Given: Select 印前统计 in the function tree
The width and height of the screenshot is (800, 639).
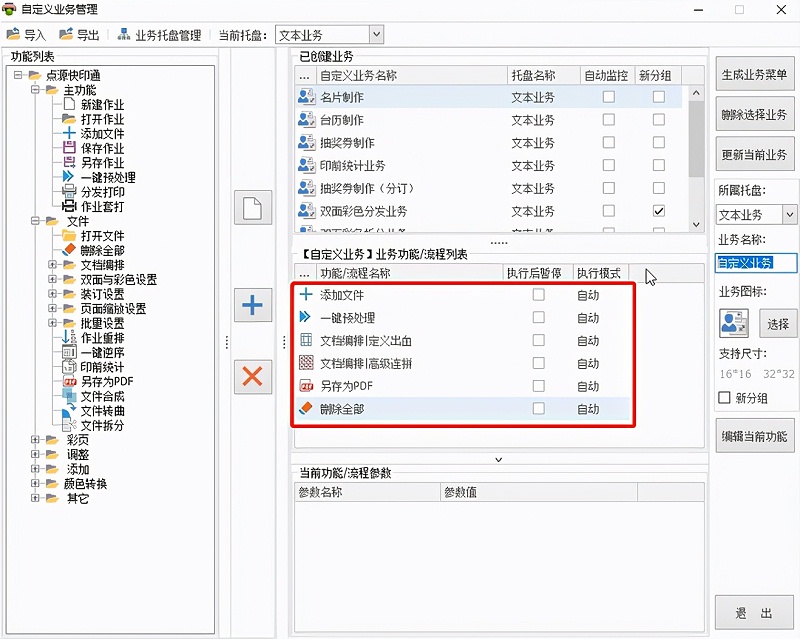Looking at the screenshot, I should (102, 367).
